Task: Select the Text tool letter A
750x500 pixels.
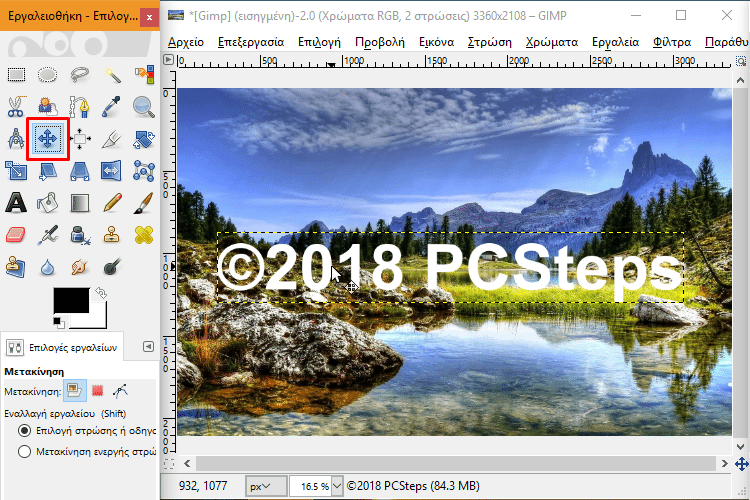Action: [16, 203]
